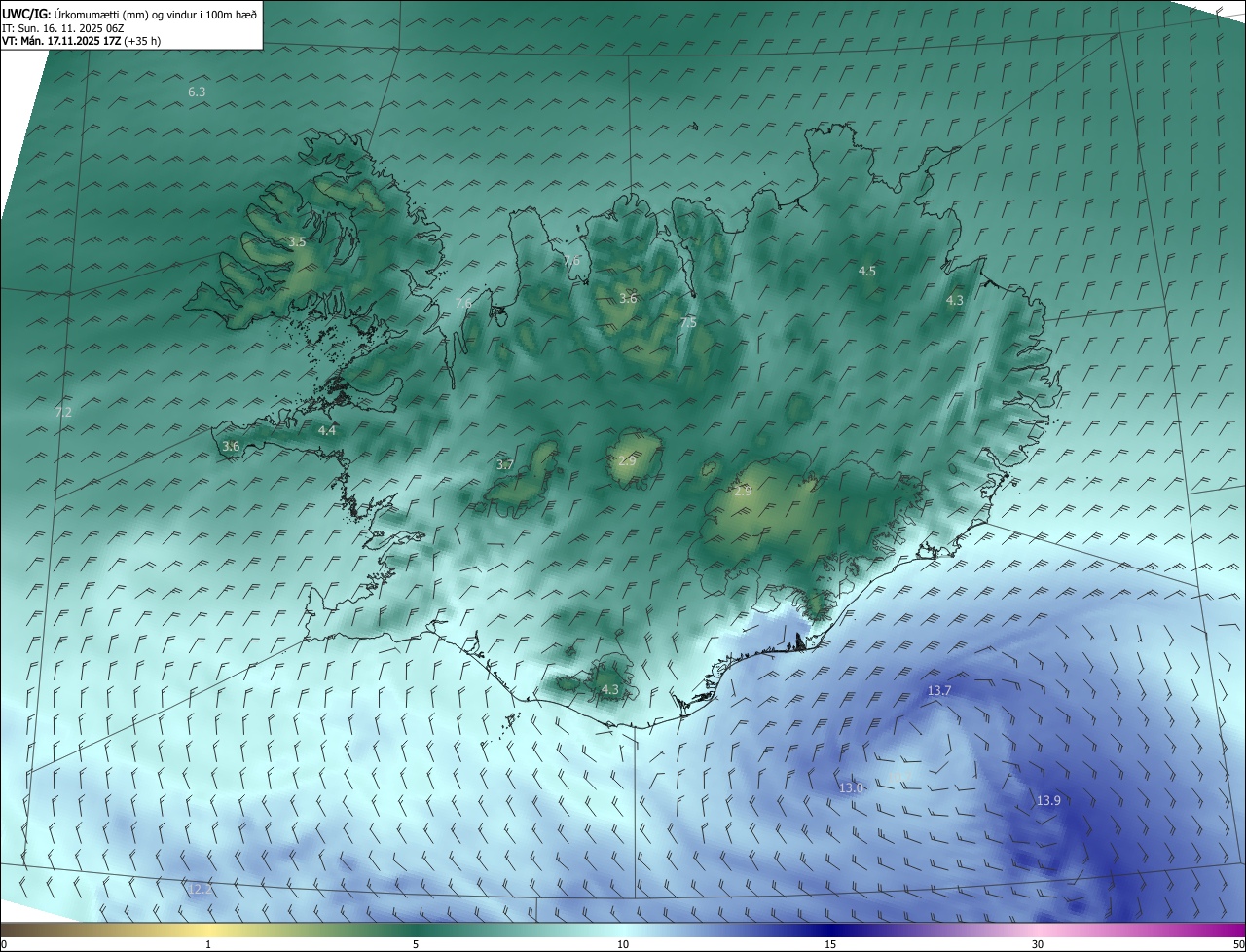
Task: Select the 2.9 value on Hofsjökull glacier
Action: (x=626, y=460)
